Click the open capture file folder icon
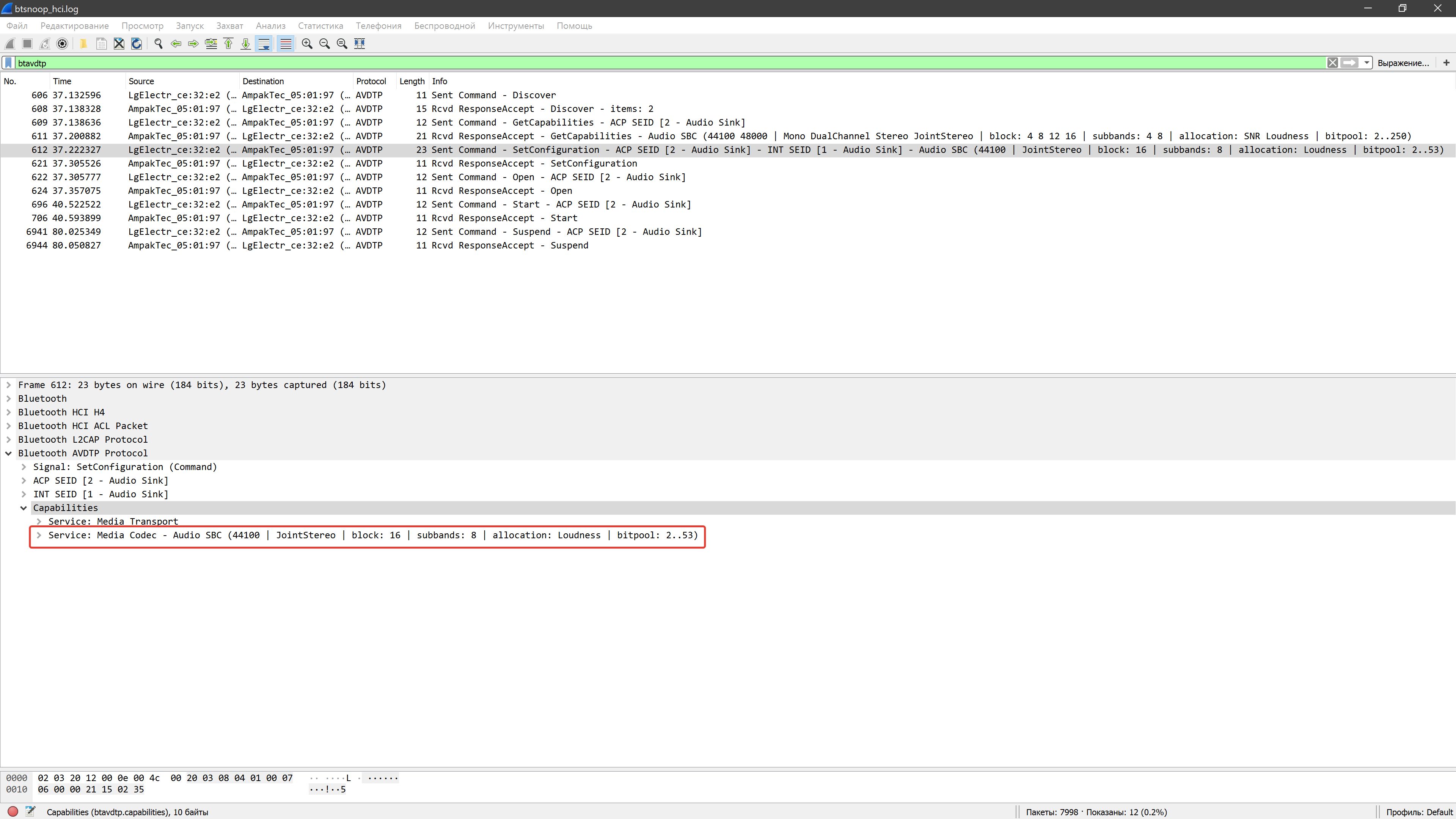This screenshot has height=819, width=1456. point(83,44)
